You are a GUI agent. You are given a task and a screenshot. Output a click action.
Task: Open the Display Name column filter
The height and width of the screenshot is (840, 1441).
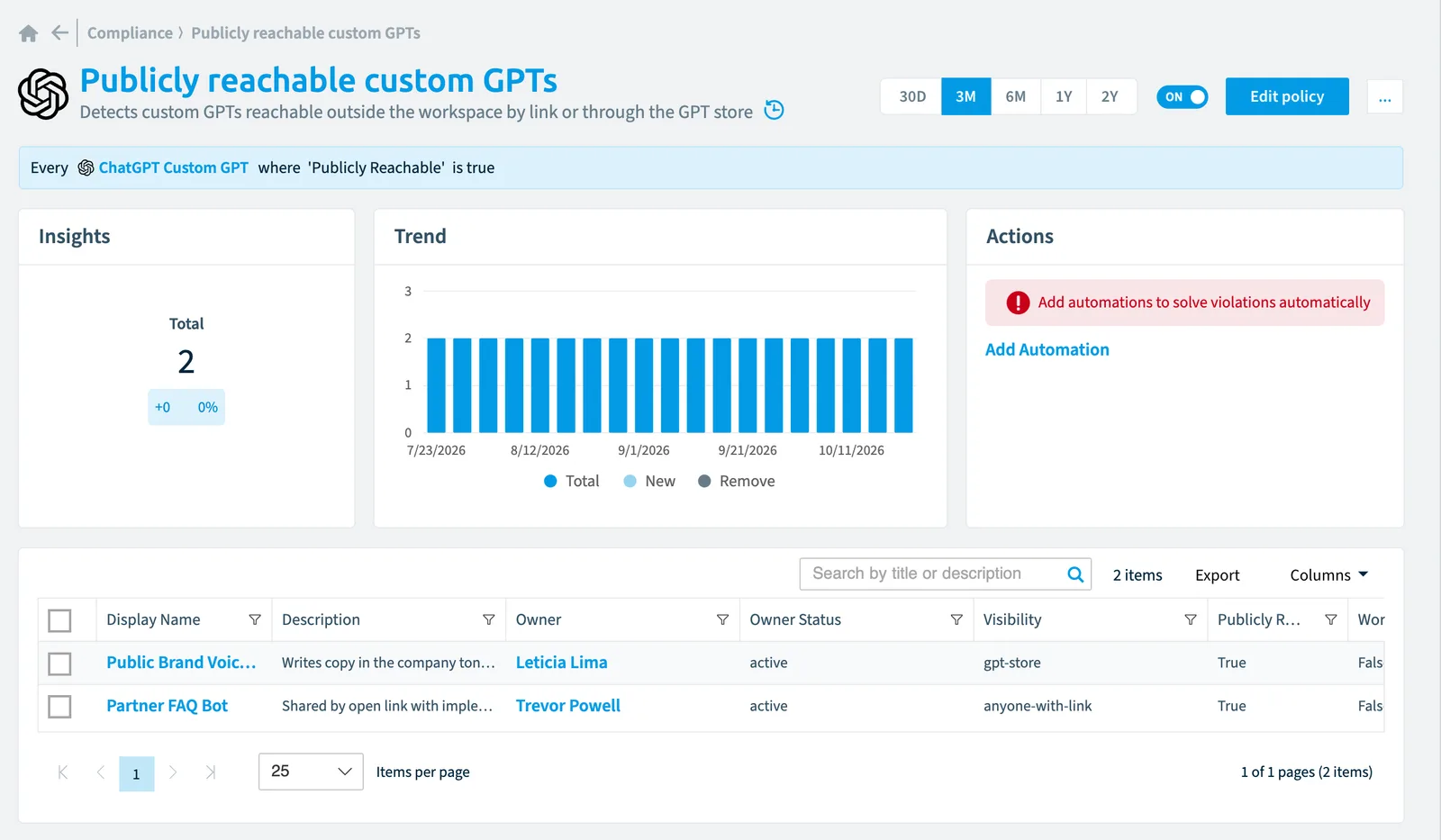(255, 619)
